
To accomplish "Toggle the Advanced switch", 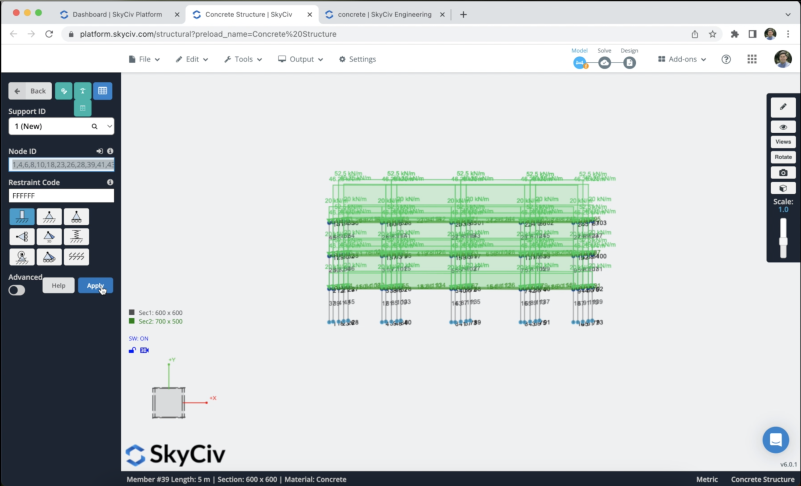I will pyautogui.click(x=16, y=290).
